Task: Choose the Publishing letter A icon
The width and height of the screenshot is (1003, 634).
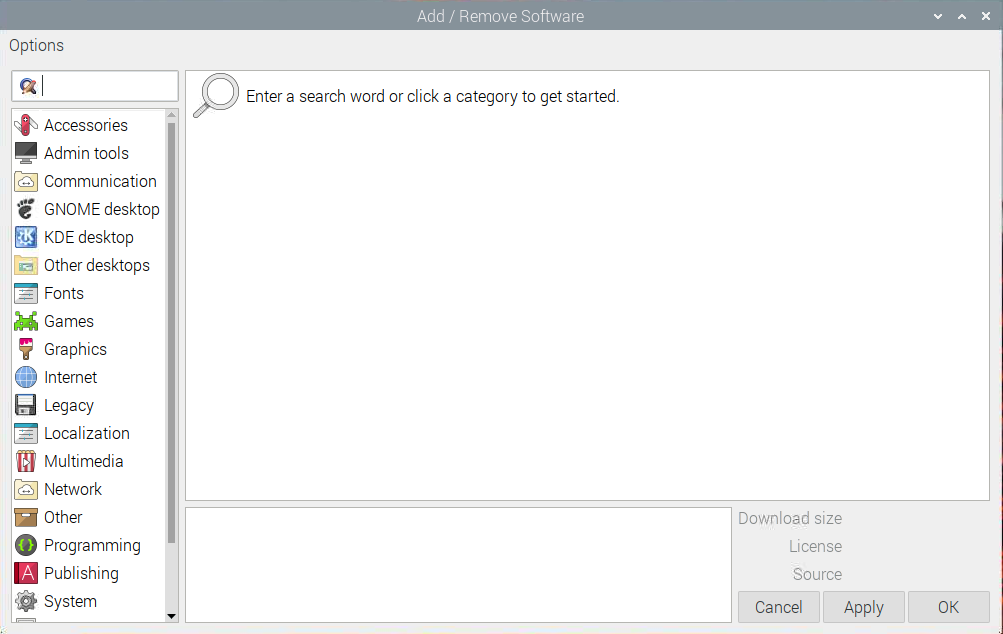Action: tap(26, 573)
